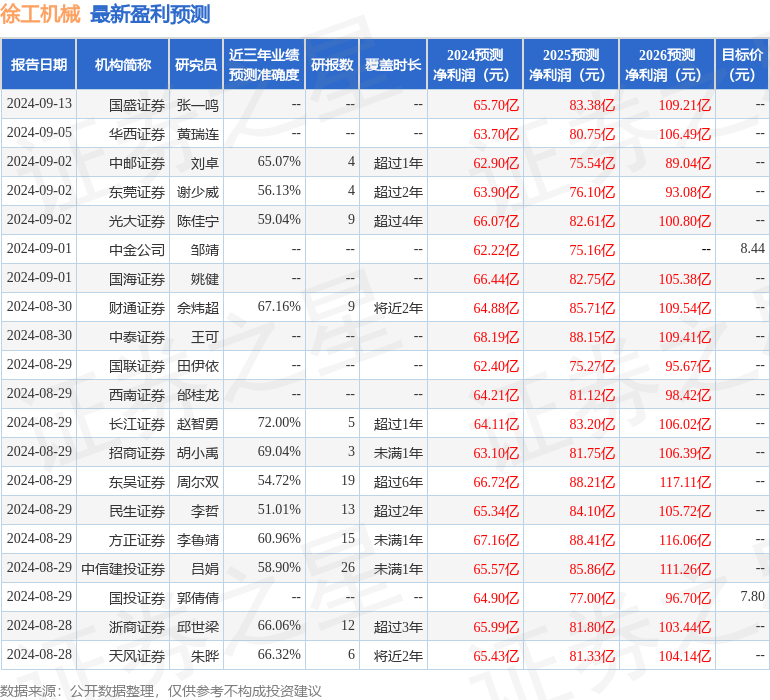Screen dimensions: 770x700
Task: Click 东吴证券 institution name
Action: point(137,482)
